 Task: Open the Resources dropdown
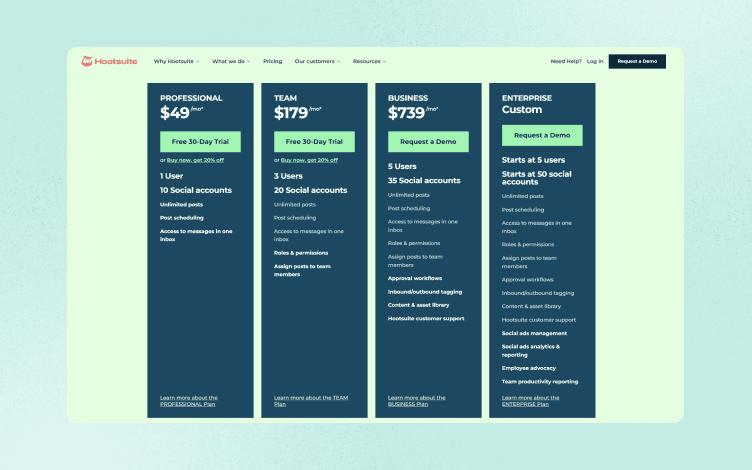[x=369, y=61]
